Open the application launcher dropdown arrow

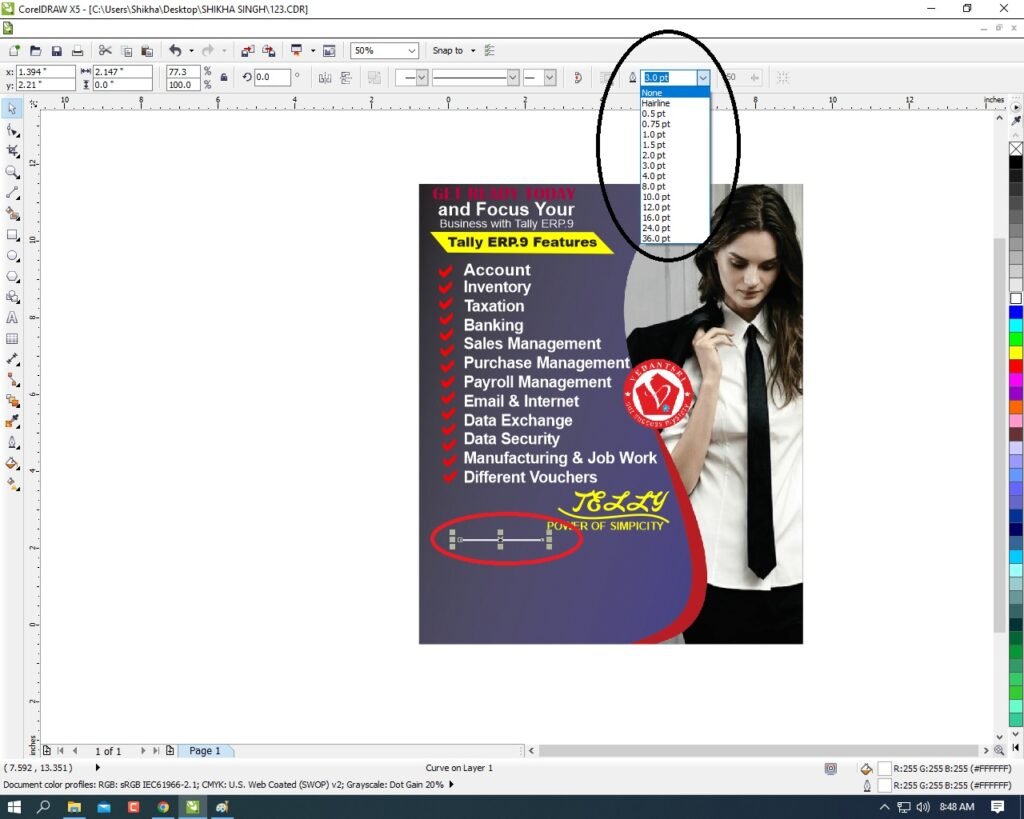tap(313, 50)
